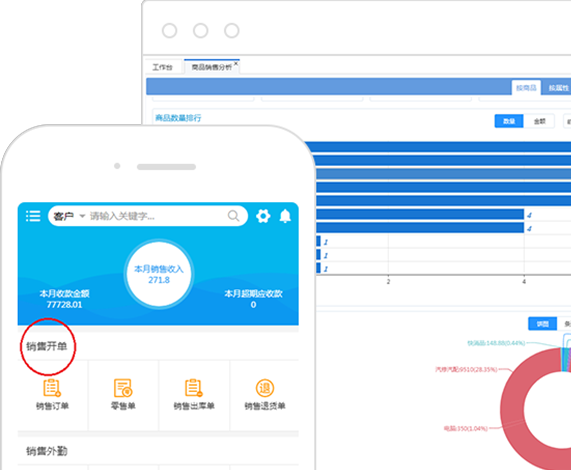Tap the search magnifier icon

[233, 216]
